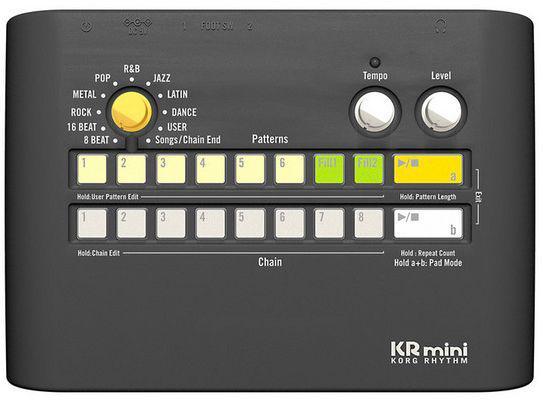Tap Patterns pad 6
The image size is (543, 400).
coord(290,169)
